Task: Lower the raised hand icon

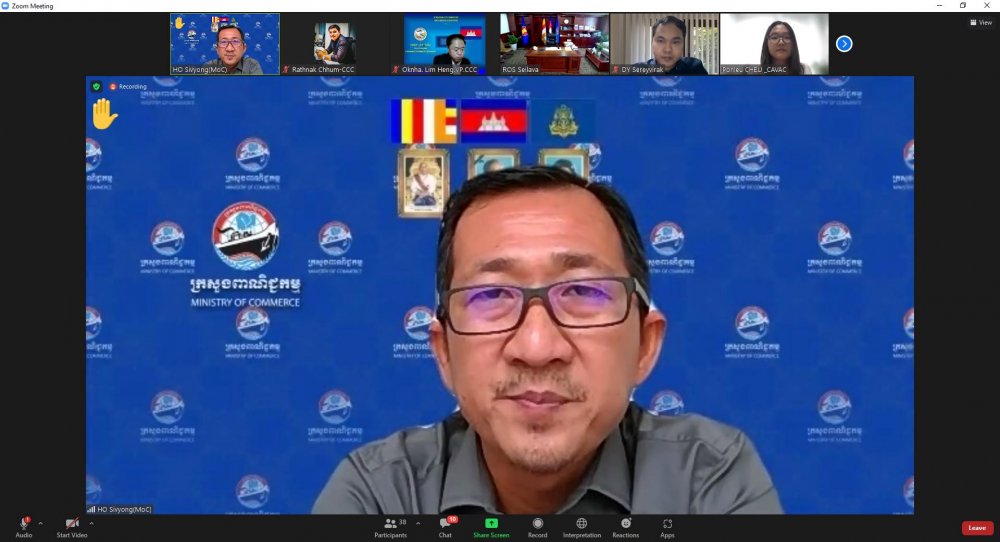Action: tap(104, 113)
